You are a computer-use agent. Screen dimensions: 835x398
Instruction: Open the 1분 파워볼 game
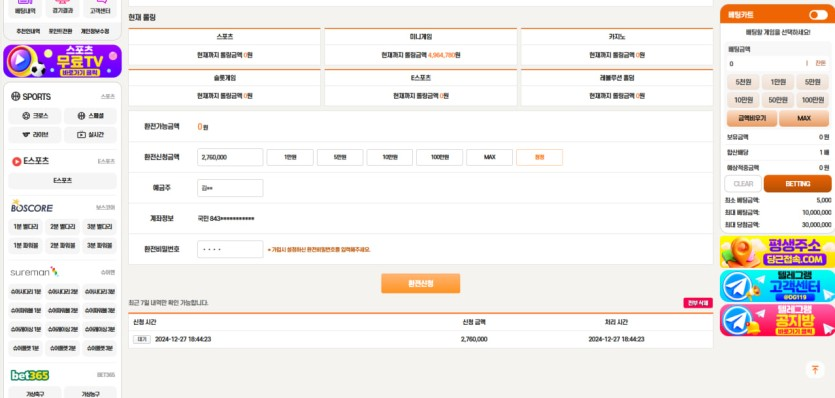26,246
